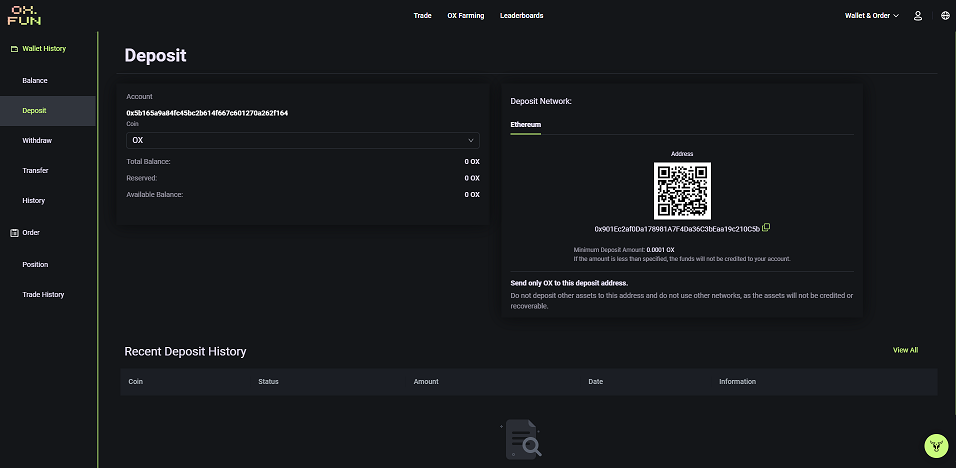The width and height of the screenshot is (956, 468).
Task: Open the Trade menu
Action: [x=423, y=16]
